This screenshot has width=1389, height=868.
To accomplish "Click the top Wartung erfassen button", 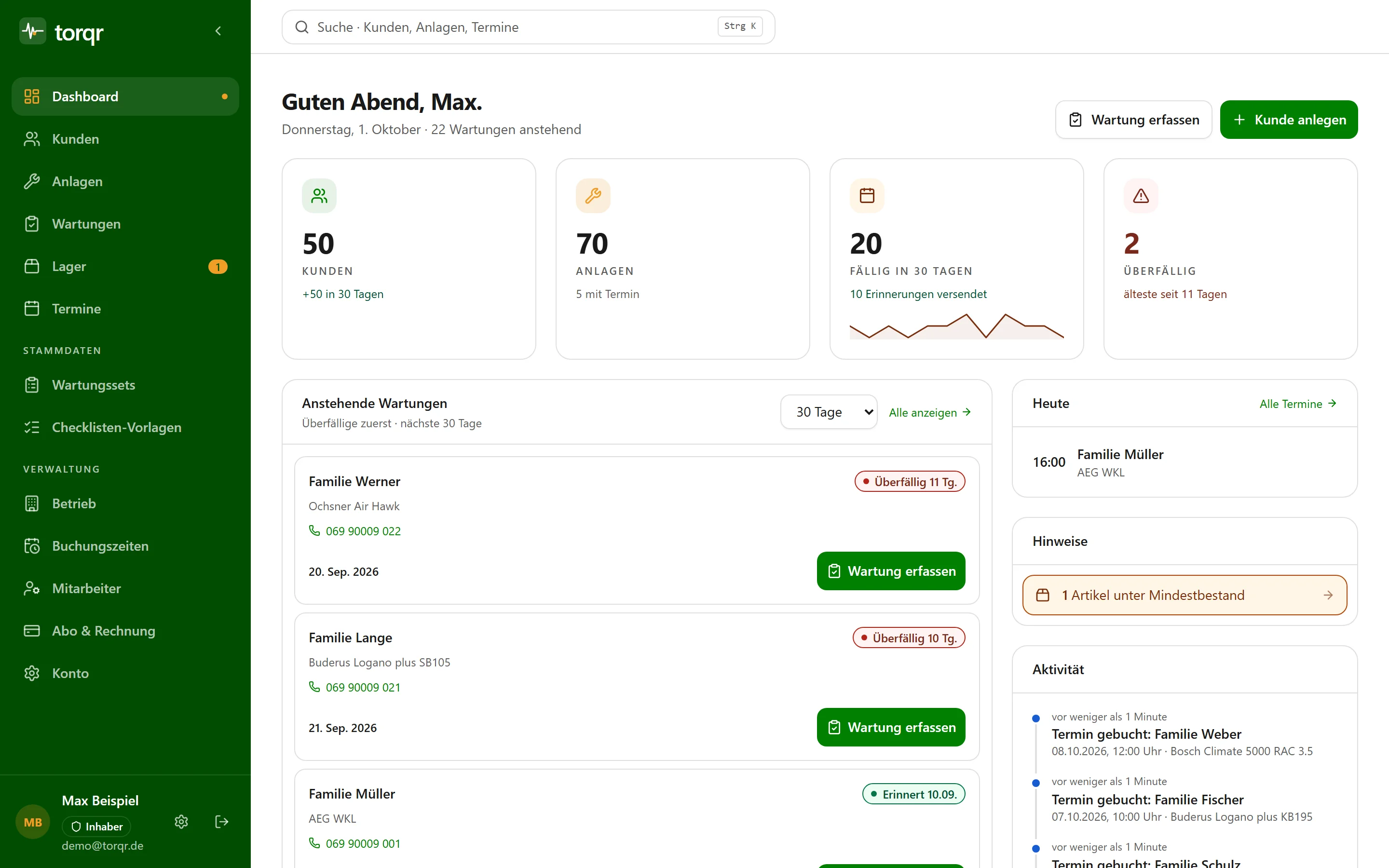I will point(1133,120).
